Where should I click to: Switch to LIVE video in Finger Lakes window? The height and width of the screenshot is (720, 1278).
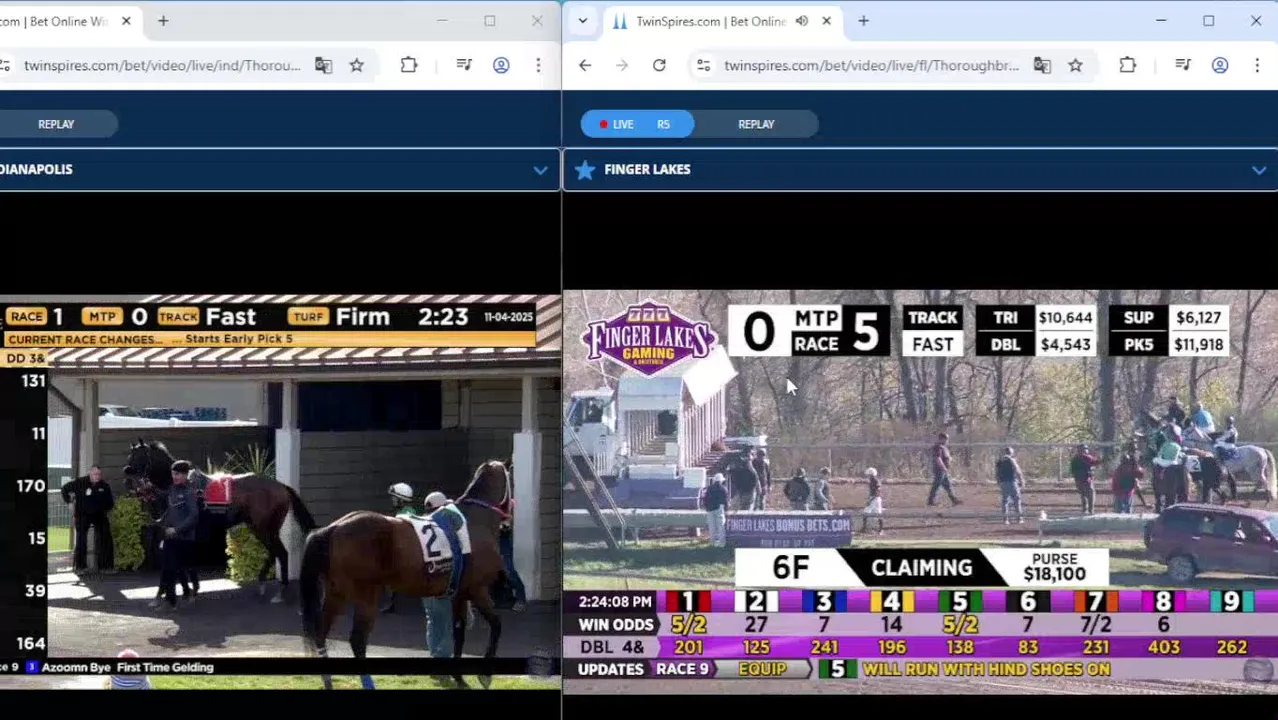(637, 124)
